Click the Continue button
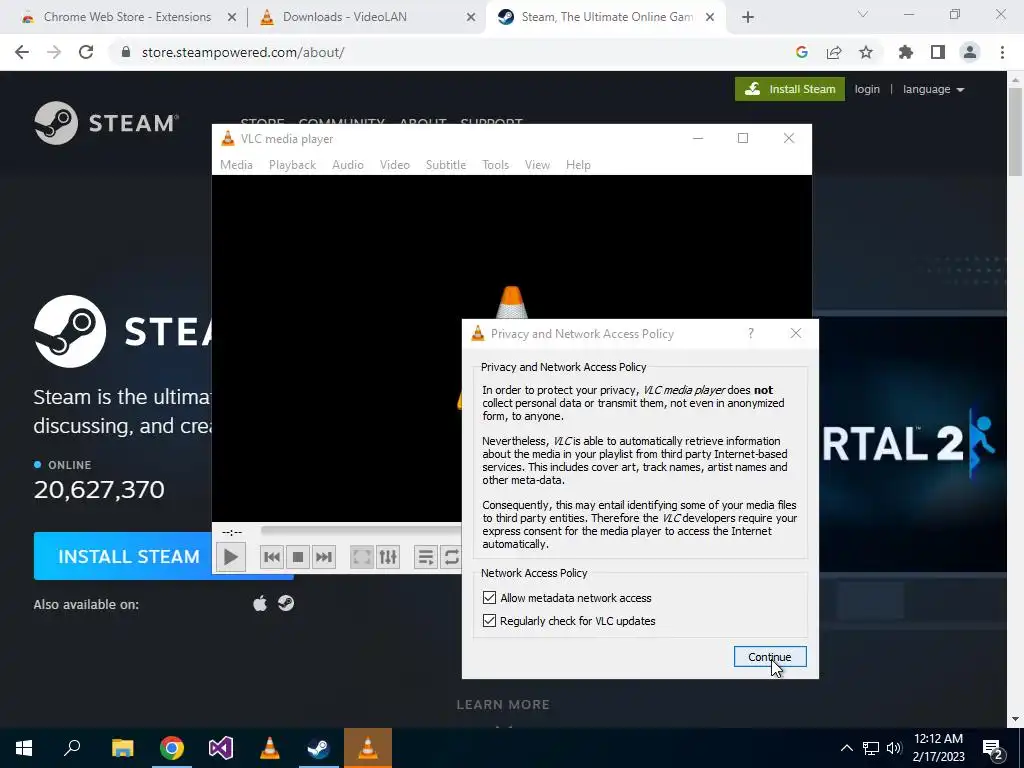 pos(770,657)
